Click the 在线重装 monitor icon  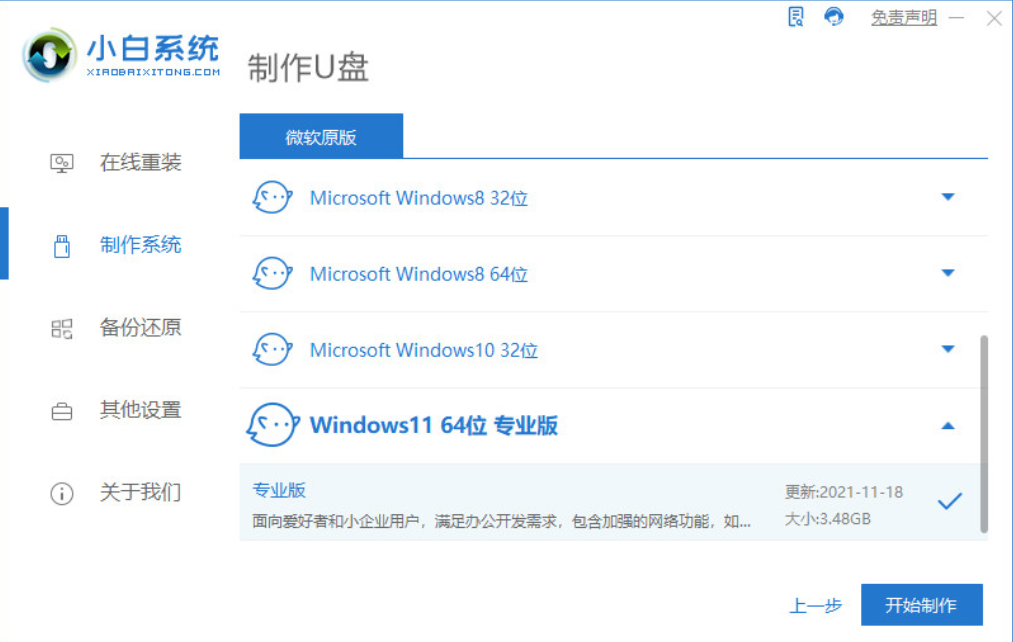click(62, 163)
